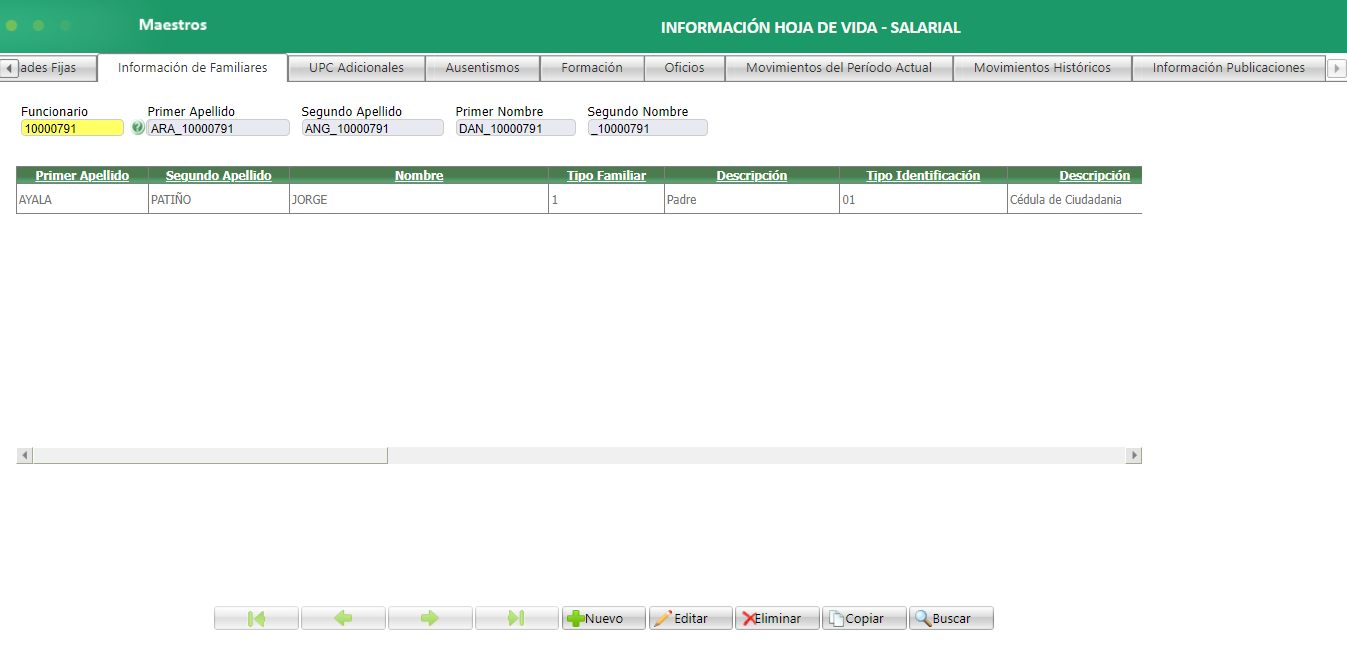Click the green help icon beside Funcionario
The height and width of the screenshot is (661, 1347).
(139, 127)
